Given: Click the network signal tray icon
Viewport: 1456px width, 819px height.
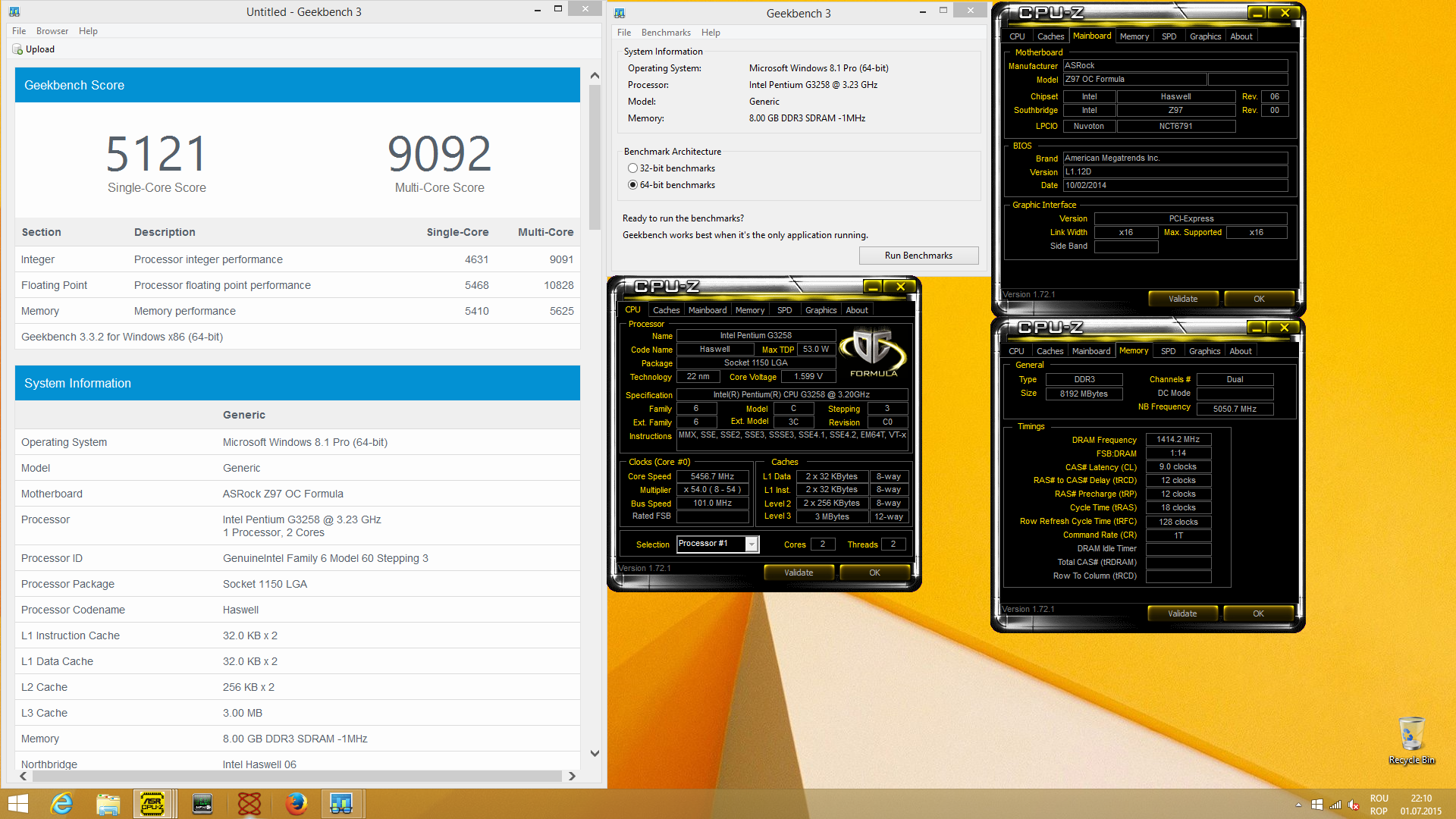Looking at the screenshot, I should point(1335,805).
